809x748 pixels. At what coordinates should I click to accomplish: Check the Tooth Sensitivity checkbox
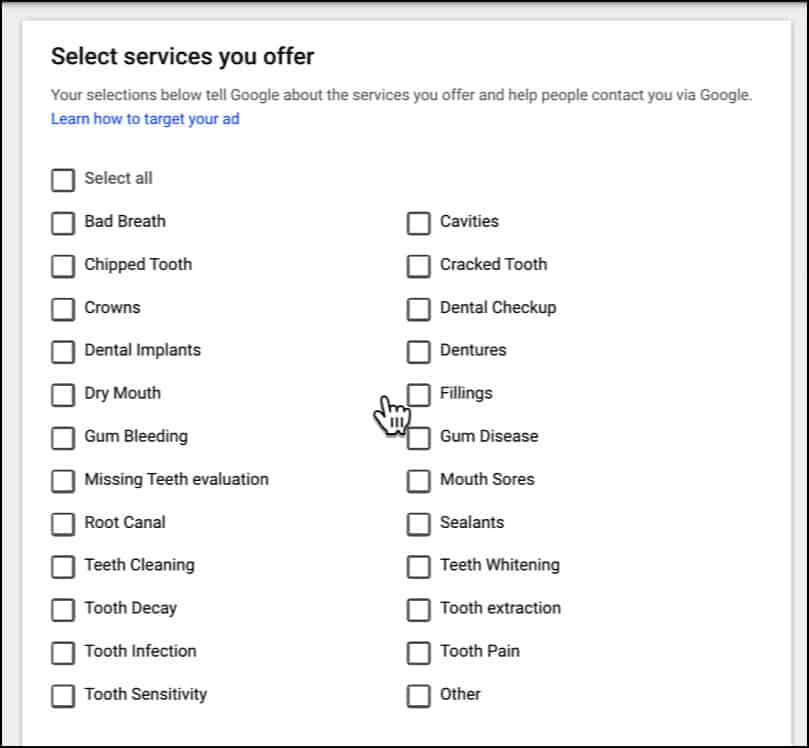pyautogui.click(x=63, y=696)
